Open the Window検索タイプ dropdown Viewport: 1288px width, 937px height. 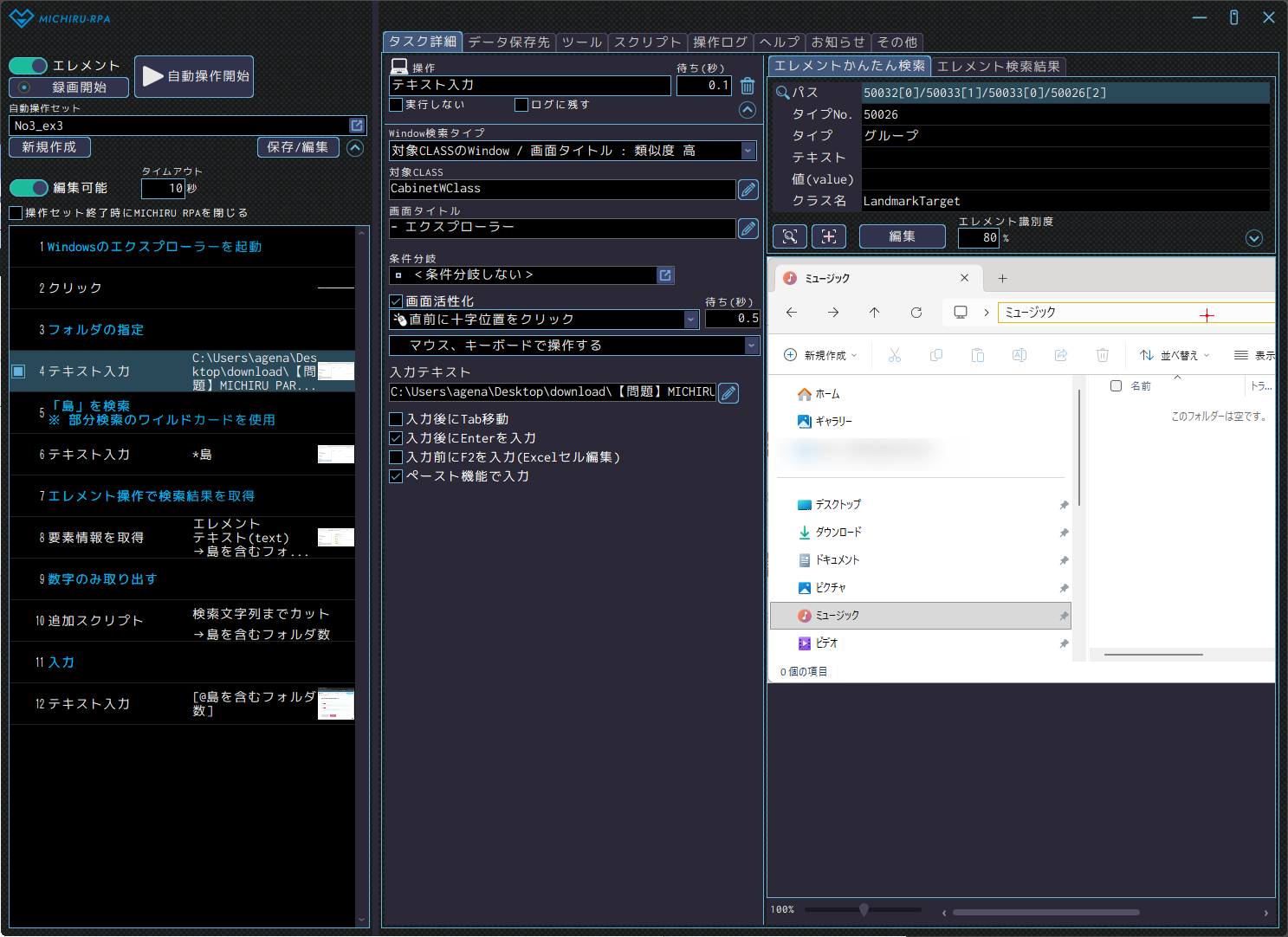pos(748,151)
